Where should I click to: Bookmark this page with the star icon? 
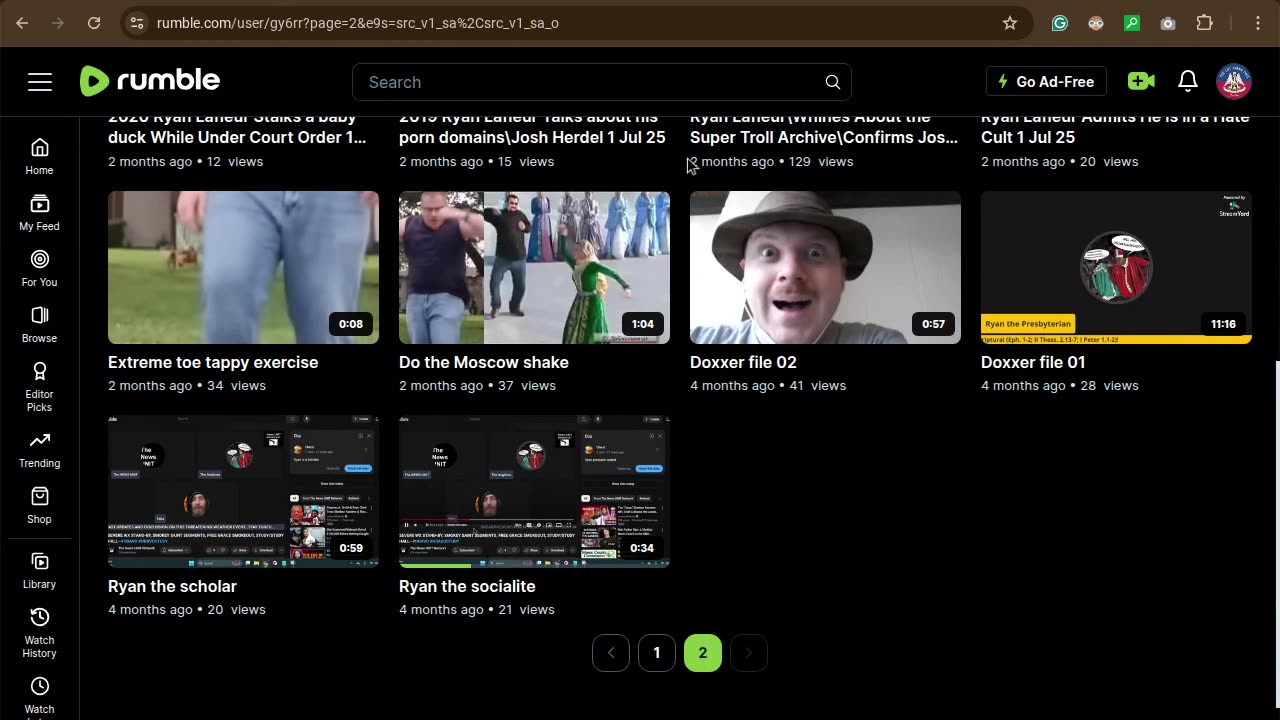[x=1010, y=23]
